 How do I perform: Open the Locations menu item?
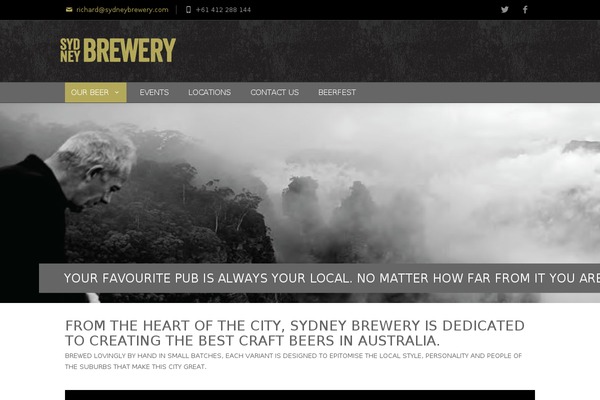click(209, 92)
